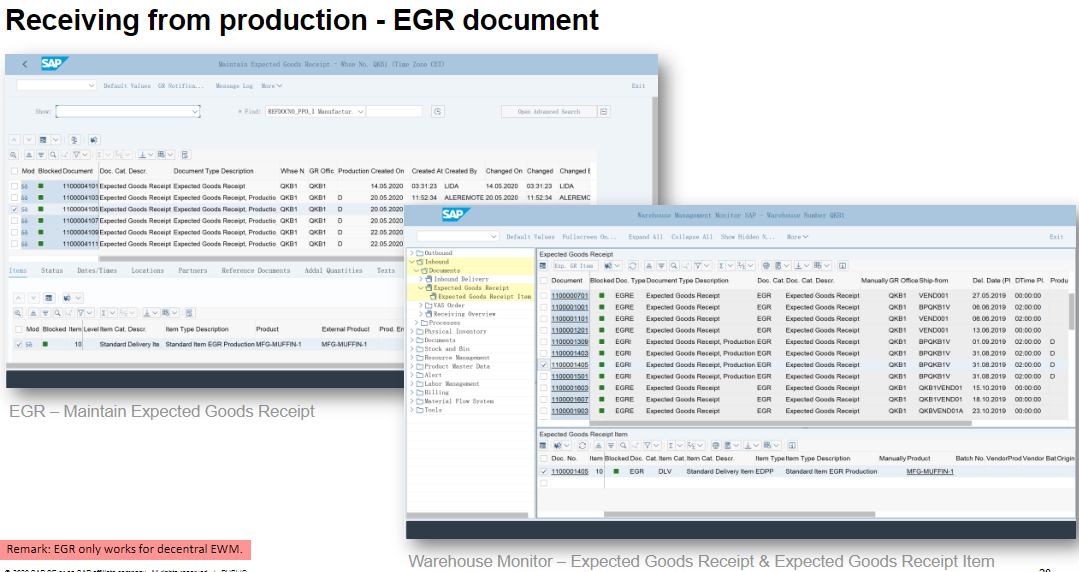This screenshot has width=1079, height=572.
Task: Switch to the Dates/Times tab
Action: coord(97,271)
